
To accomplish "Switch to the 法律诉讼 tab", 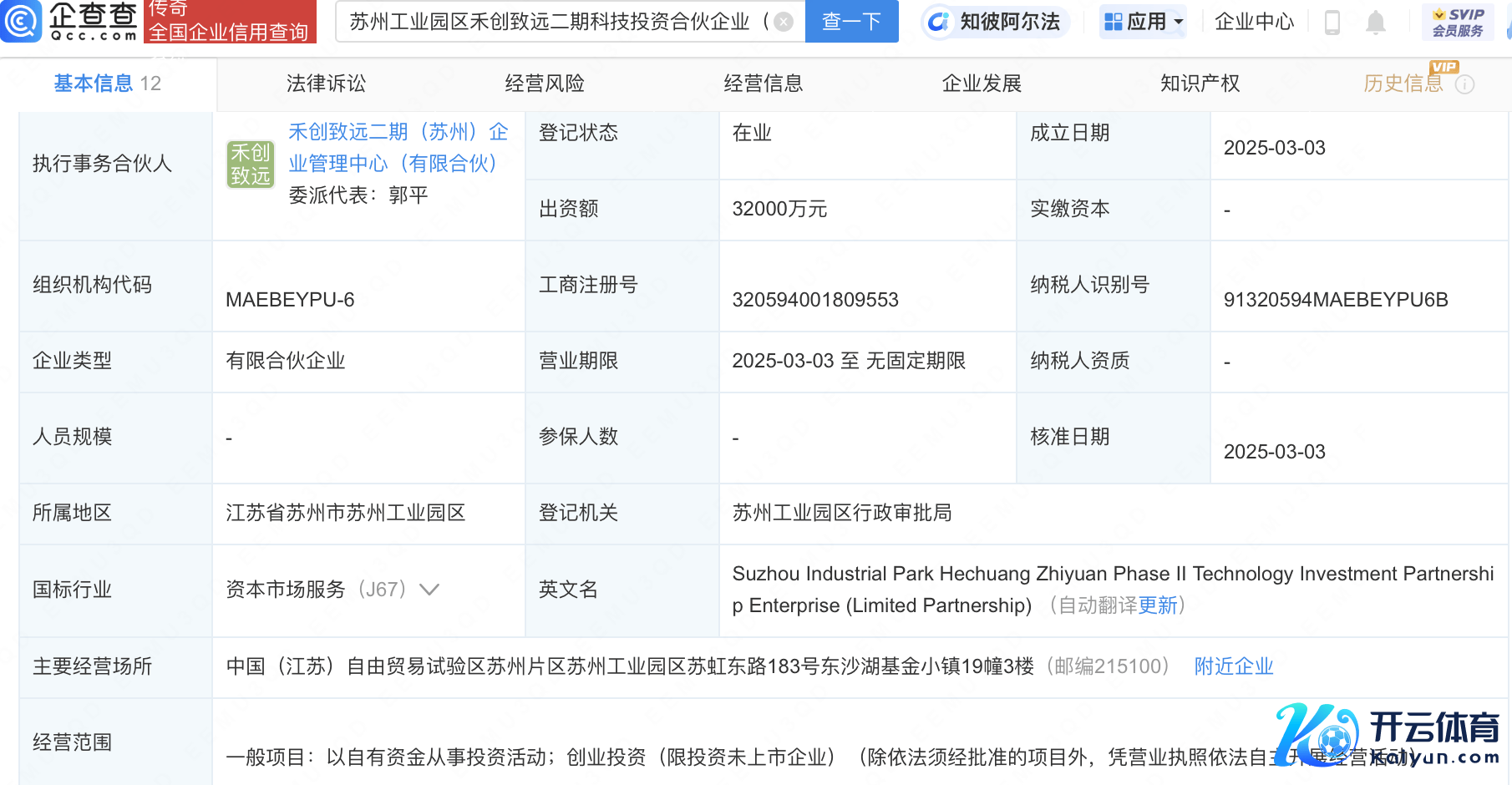I will 326,84.
